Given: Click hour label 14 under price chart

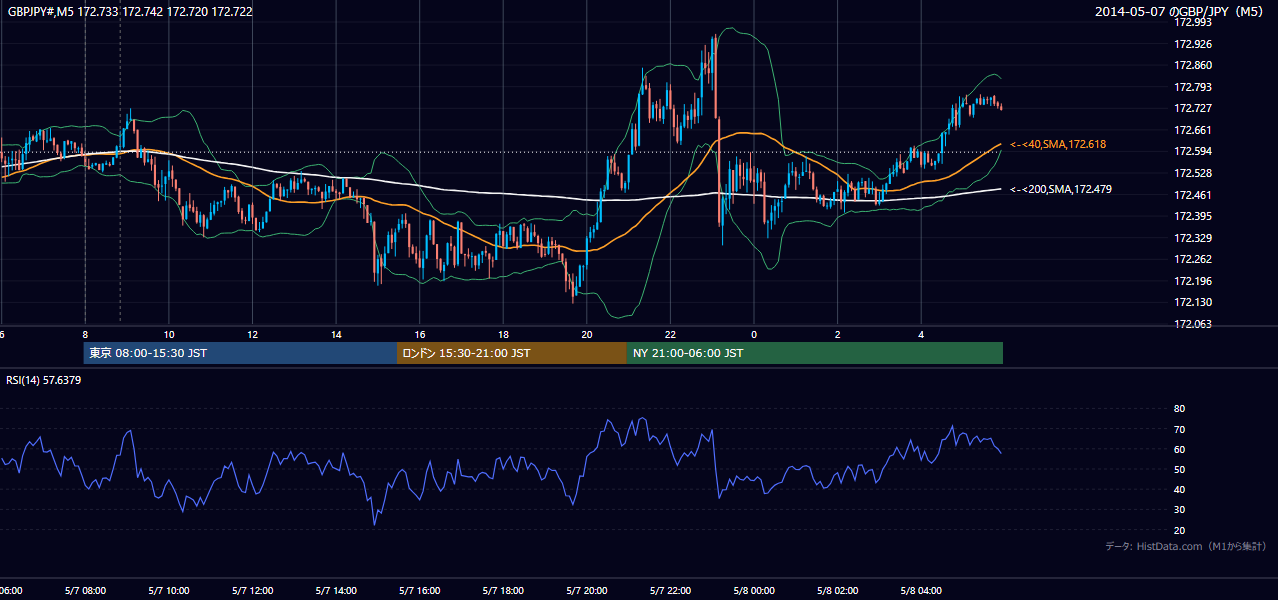Looking at the screenshot, I should point(336,335).
